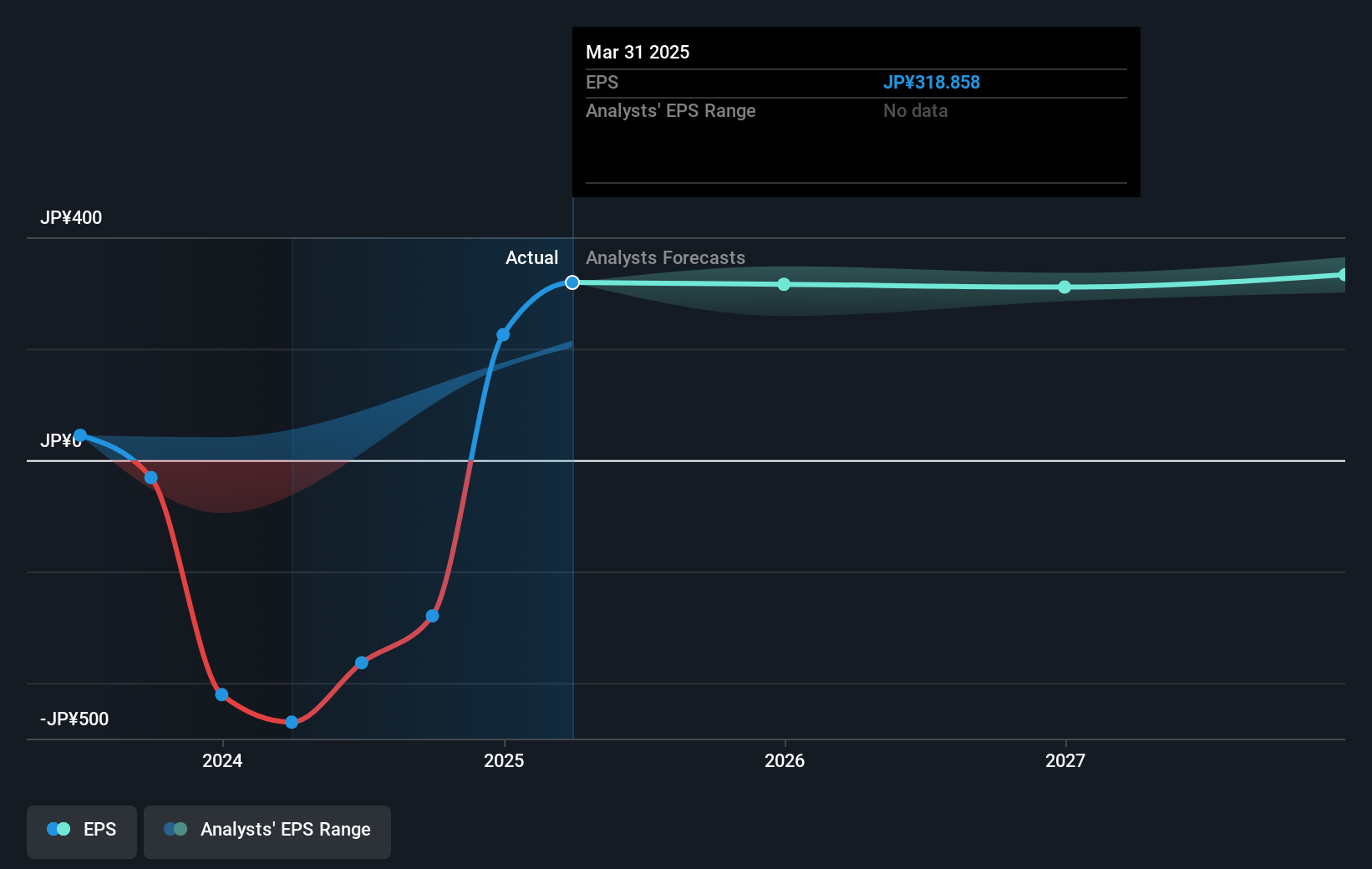Click the JP¥400 axis label

coord(71,217)
